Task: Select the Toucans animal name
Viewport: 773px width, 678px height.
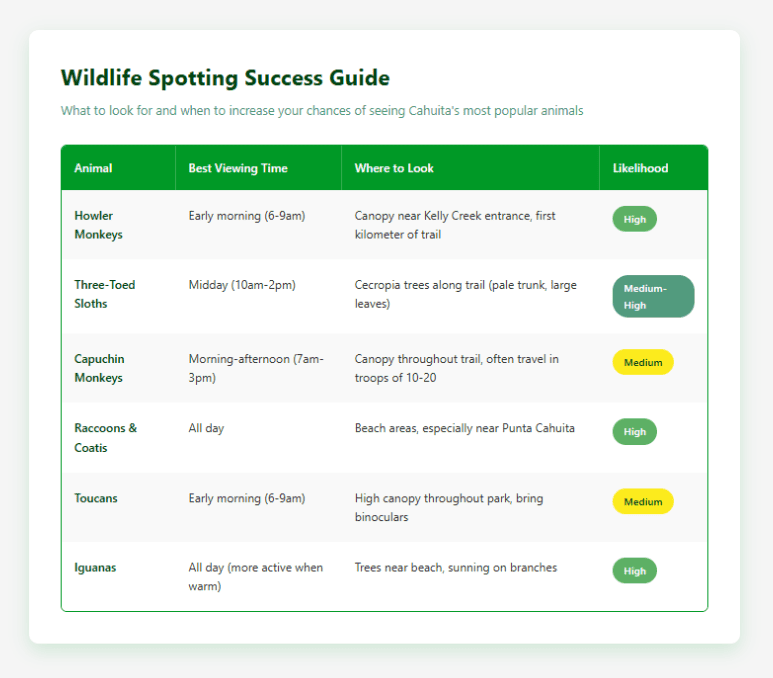Action: [96, 498]
